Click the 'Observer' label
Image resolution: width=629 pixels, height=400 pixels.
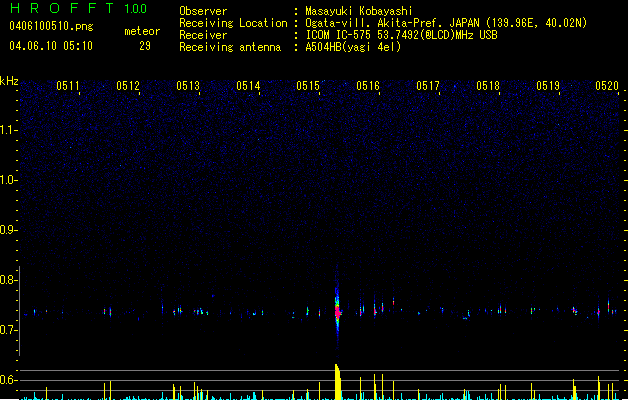click(x=203, y=11)
